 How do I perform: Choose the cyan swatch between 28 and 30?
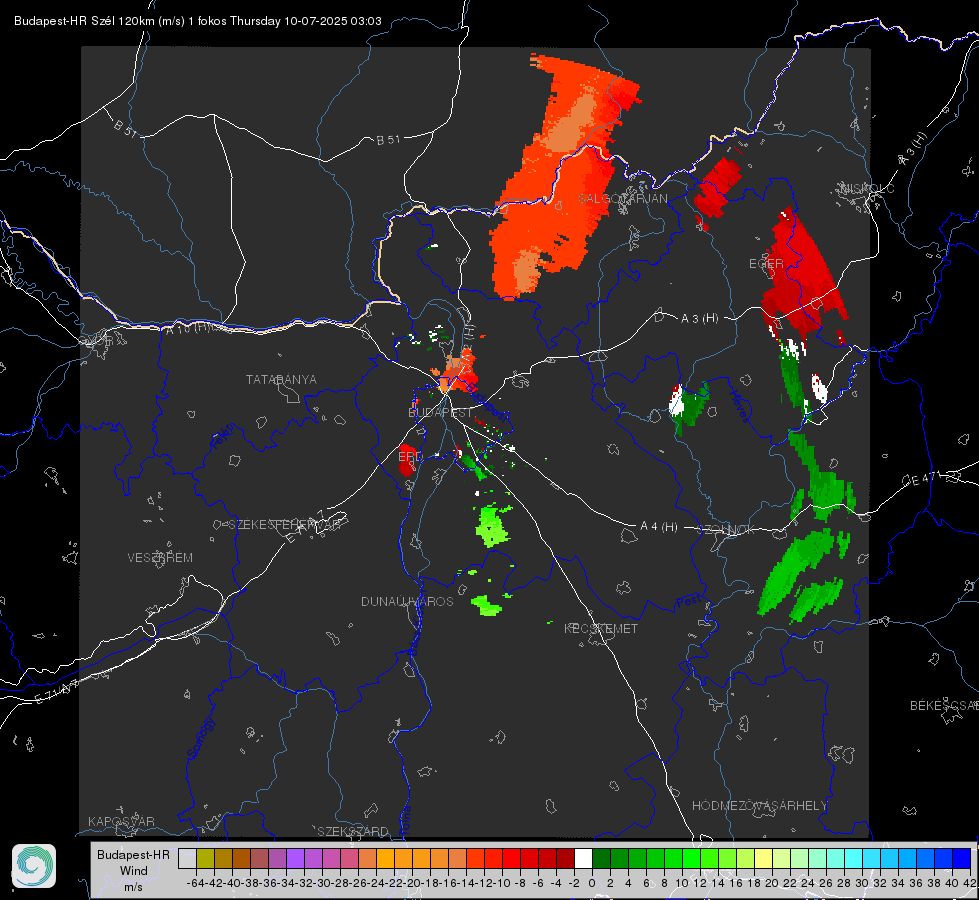pos(854,858)
